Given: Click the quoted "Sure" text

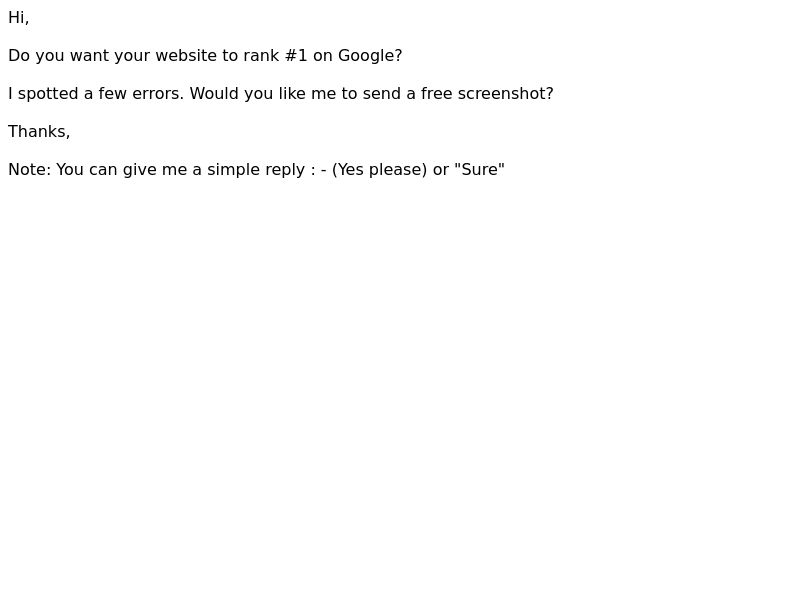Looking at the screenshot, I should 479,169.
